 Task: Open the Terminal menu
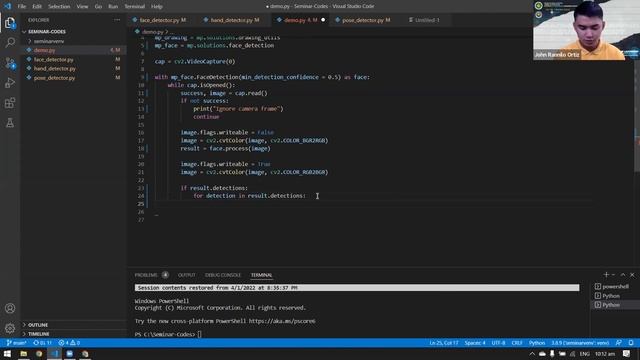click(x=135, y=7)
